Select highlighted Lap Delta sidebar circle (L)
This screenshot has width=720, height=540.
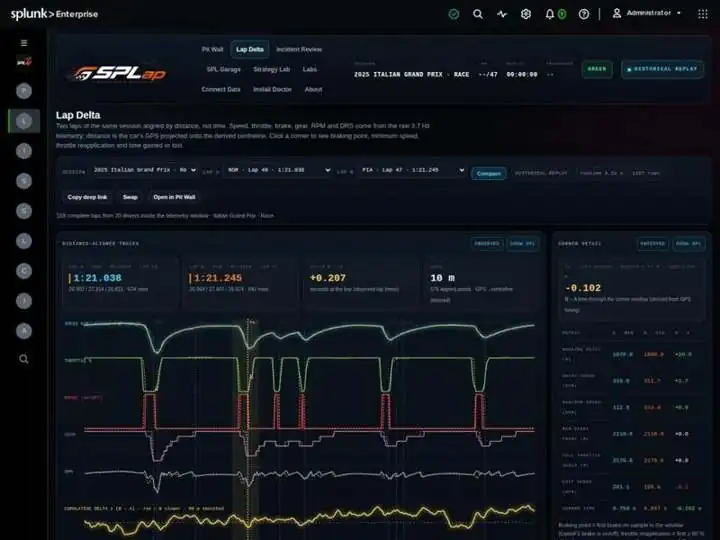(x=24, y=121)
